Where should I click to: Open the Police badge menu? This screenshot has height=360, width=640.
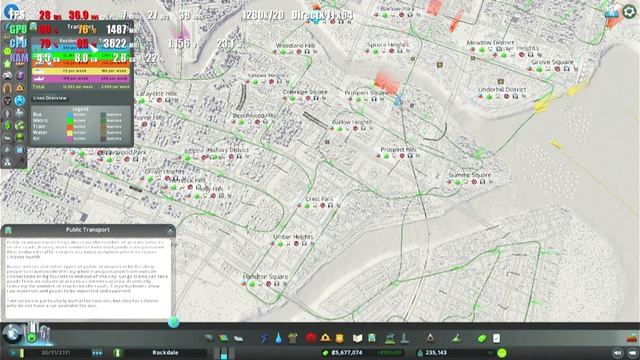click(340, 338)
